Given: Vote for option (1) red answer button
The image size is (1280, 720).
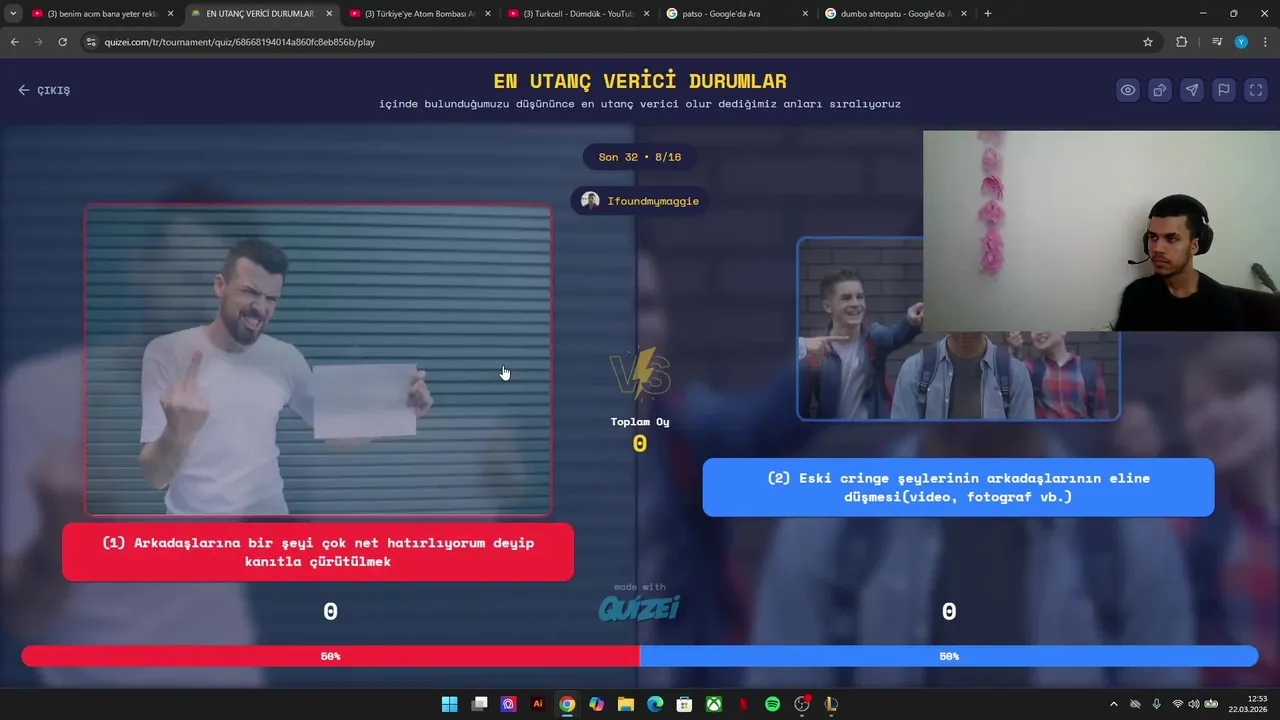Looking at the screenshot, I should click(x=318, y=552).
